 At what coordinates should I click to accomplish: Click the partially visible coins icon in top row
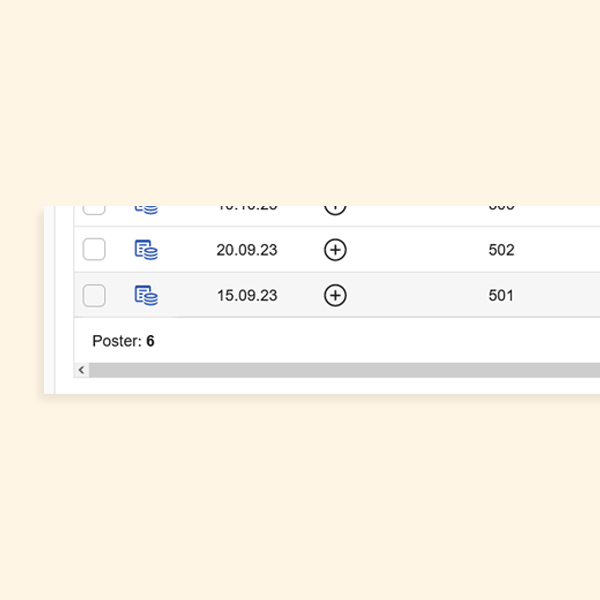[x=146, y=209]
